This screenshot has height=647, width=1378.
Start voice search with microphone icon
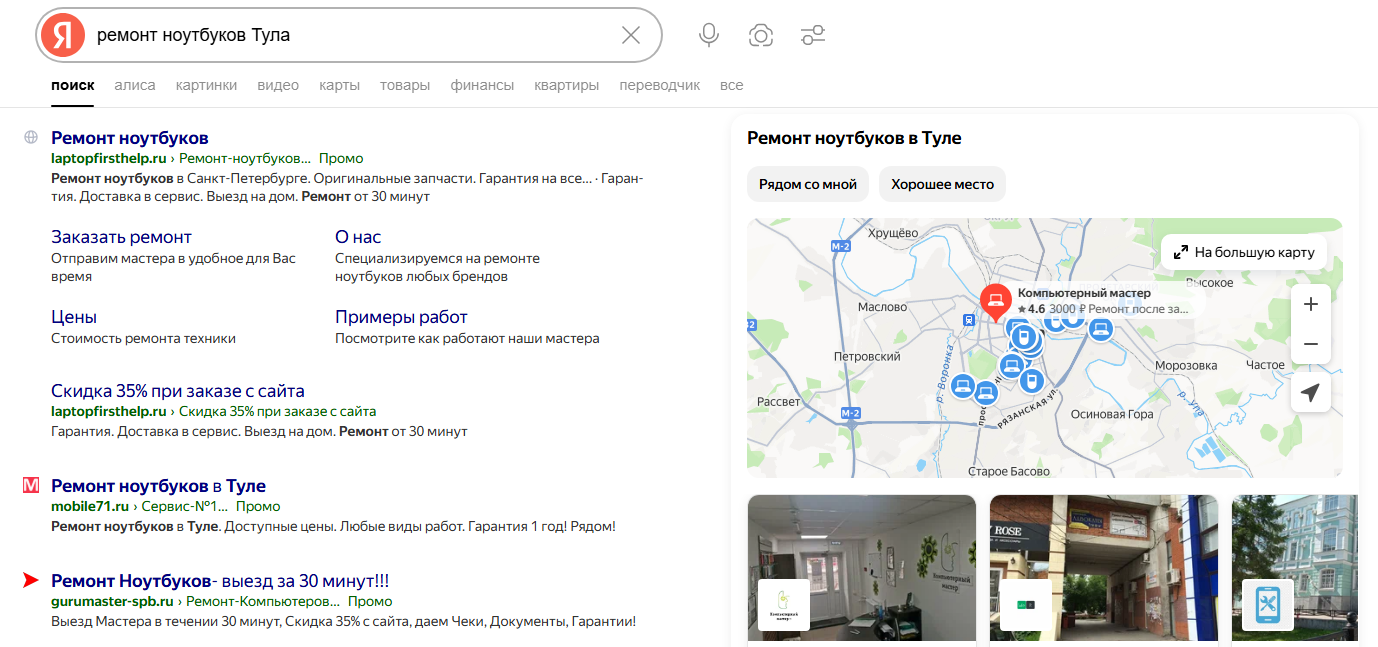(709, 36)
